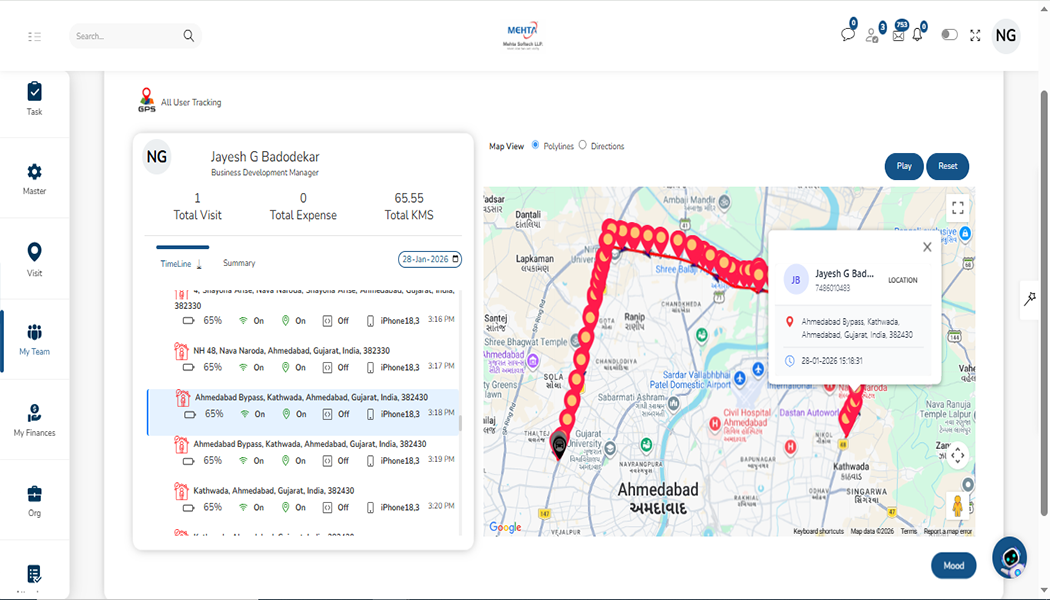The height and width of the screenshot is (600, 1050).
Task: Select the Directions map view option
Action: tap(583, 146)
